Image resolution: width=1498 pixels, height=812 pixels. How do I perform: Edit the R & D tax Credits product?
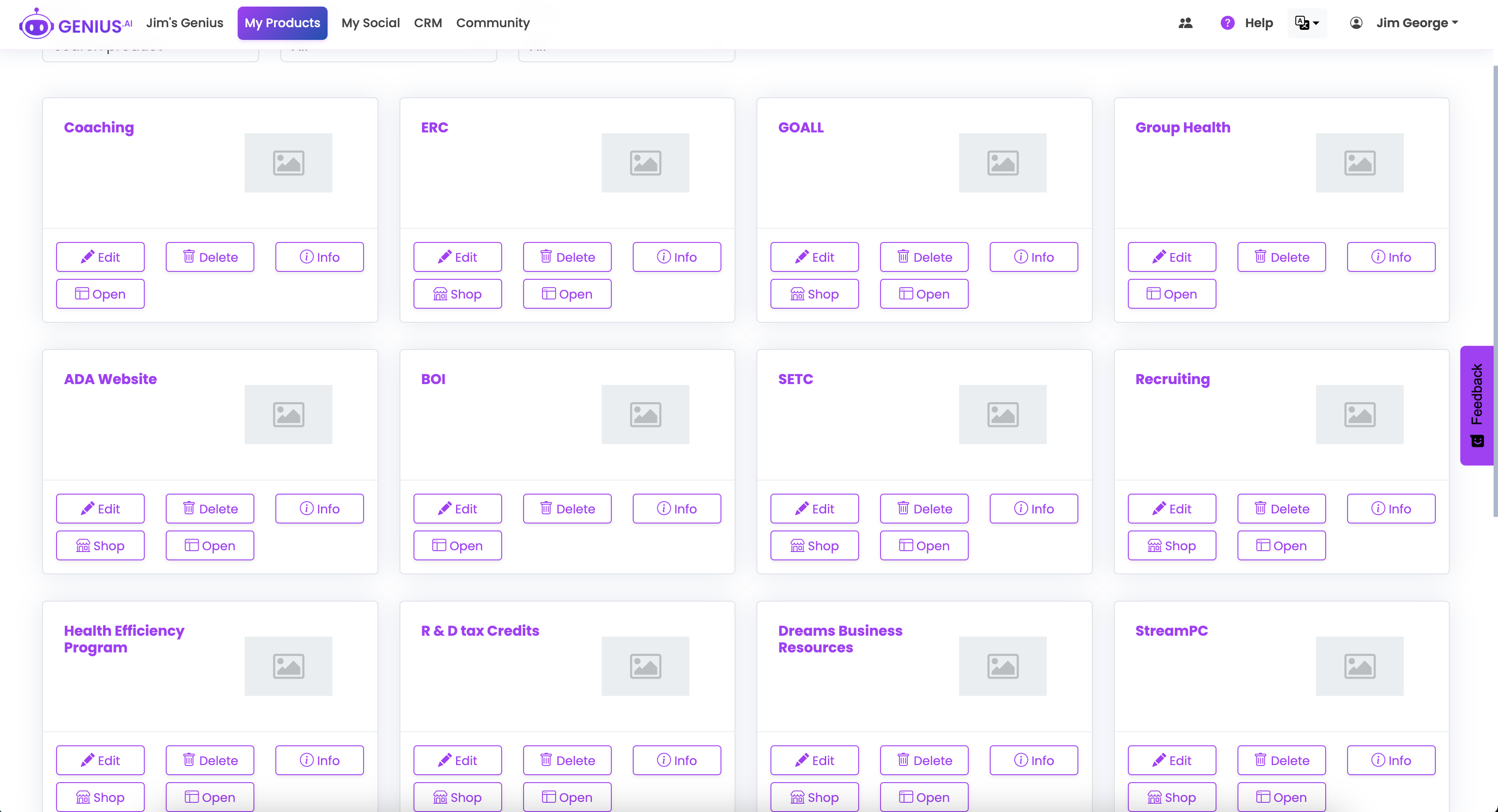click(457, 760)
